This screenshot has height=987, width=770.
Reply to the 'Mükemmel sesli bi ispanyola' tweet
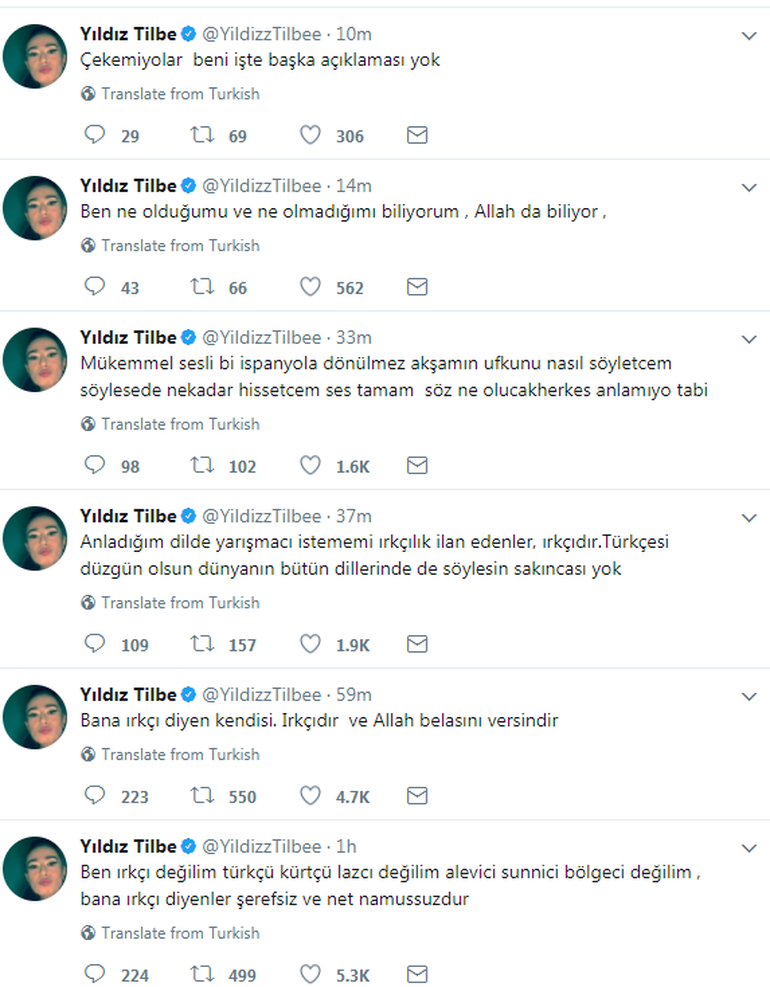94,465
